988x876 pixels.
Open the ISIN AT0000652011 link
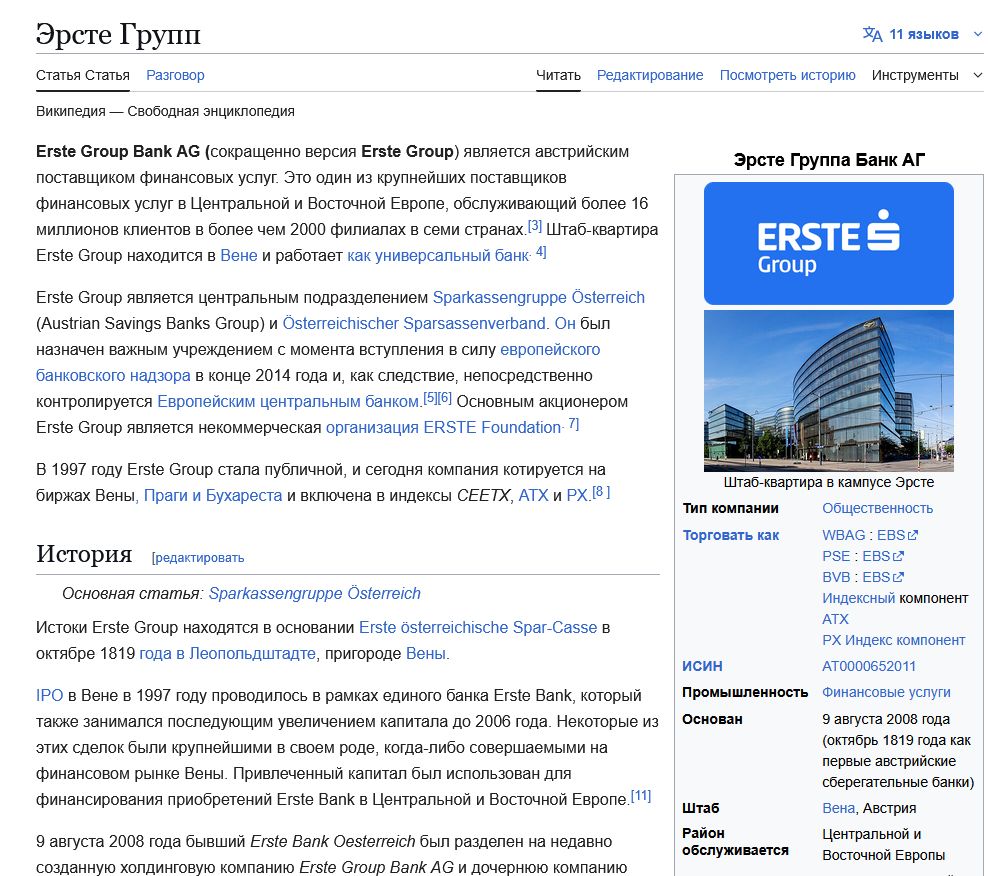point(868,666)
